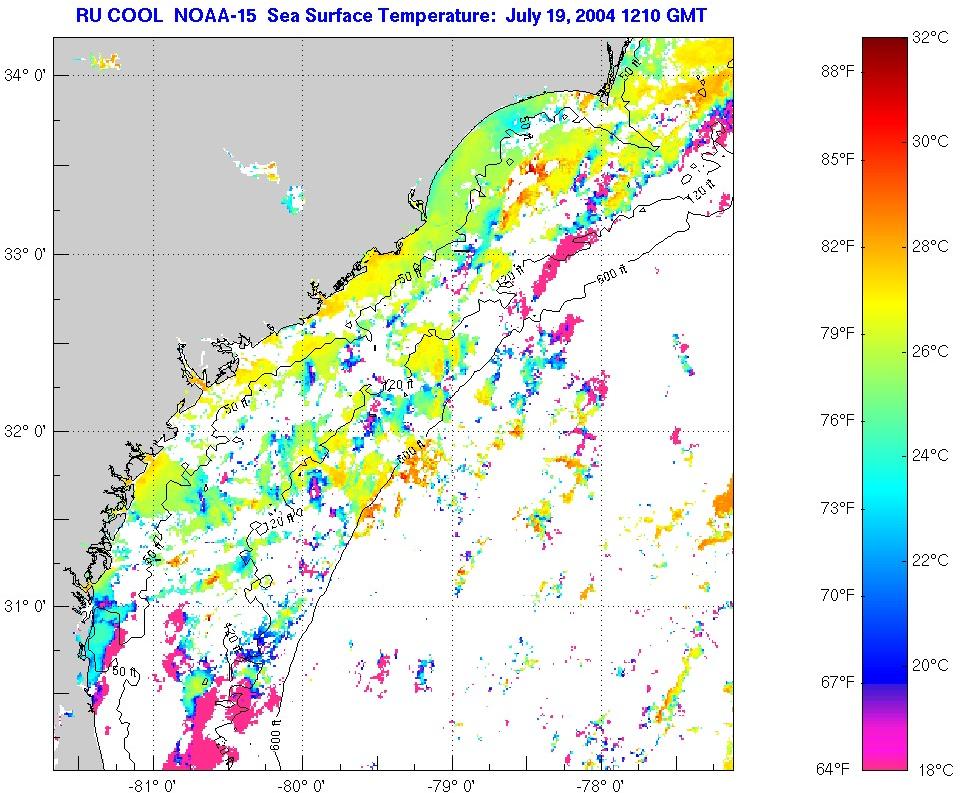Image resolution: width=960 pixels, height=793 pixels.
Task: Click the 28°C label on the color scale
Action: pos(930,246)
